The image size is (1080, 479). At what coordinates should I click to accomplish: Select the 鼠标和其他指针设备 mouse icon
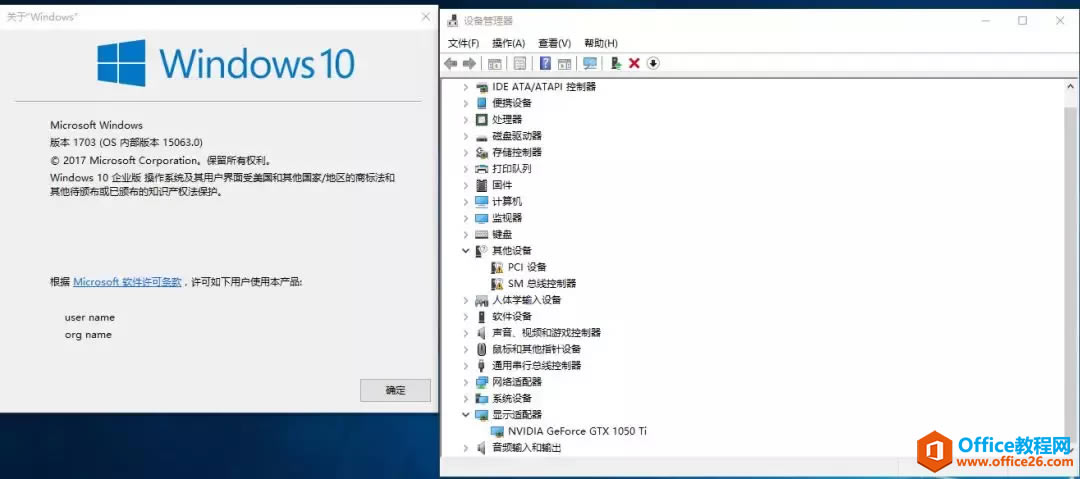tap(481, 349)
